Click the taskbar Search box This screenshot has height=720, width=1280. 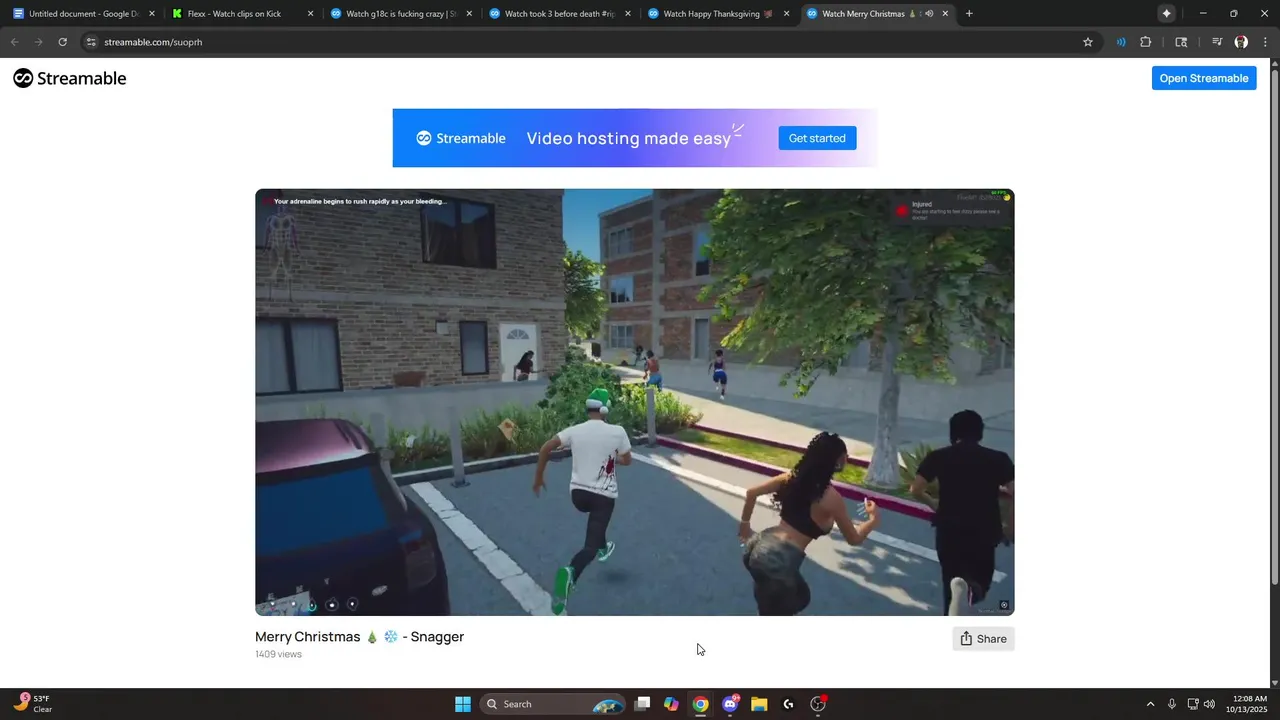552,704
